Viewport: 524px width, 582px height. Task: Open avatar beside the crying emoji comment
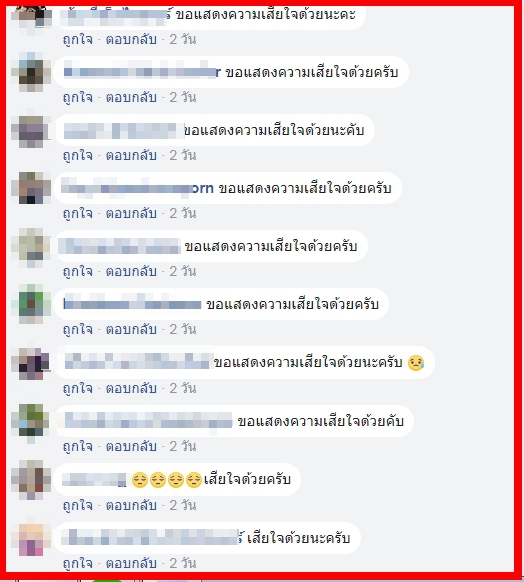tap(31, 363)
